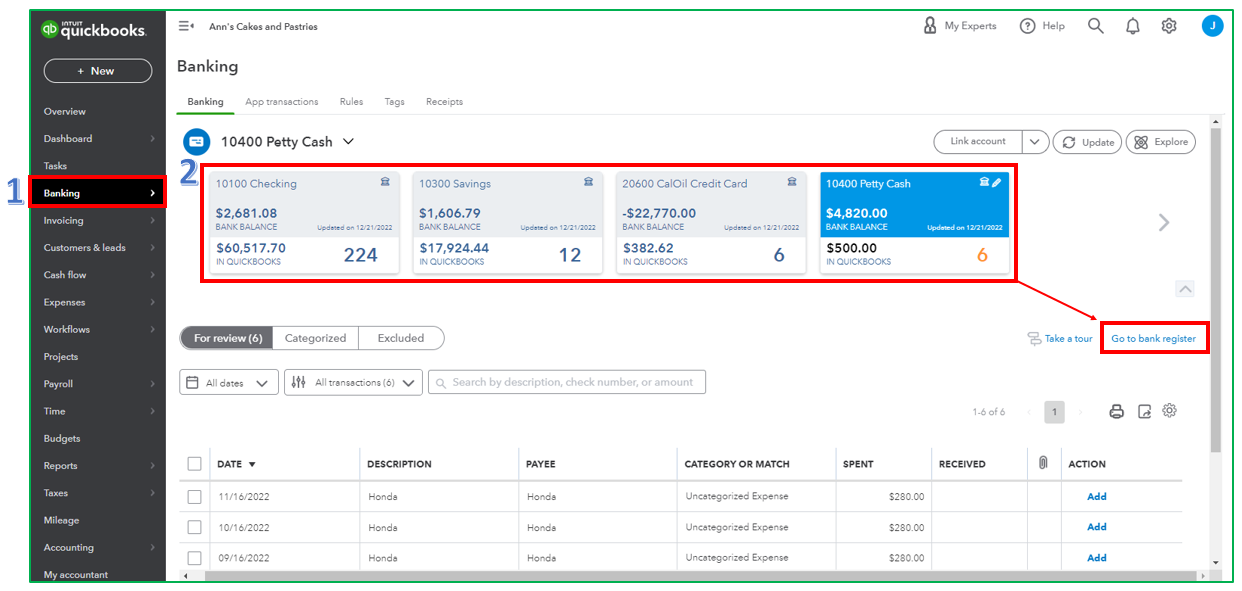This screenshot has width=1242, height=591.
Task: Collapse the left navigation with hamburger icon
Action: [x=186, y=26]
